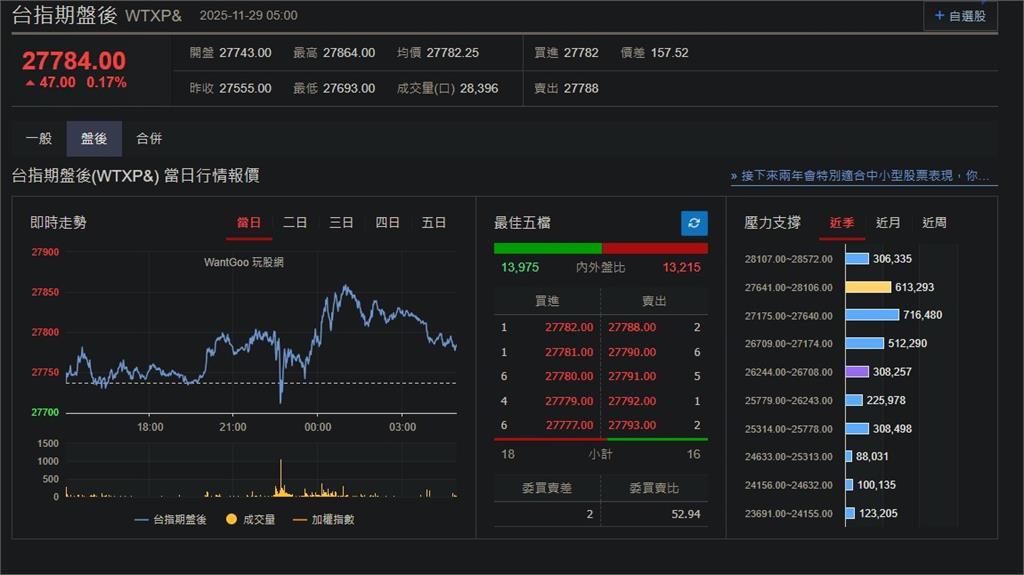
Task: Click the current price 27784.00
Action: (x=74, y=61)
